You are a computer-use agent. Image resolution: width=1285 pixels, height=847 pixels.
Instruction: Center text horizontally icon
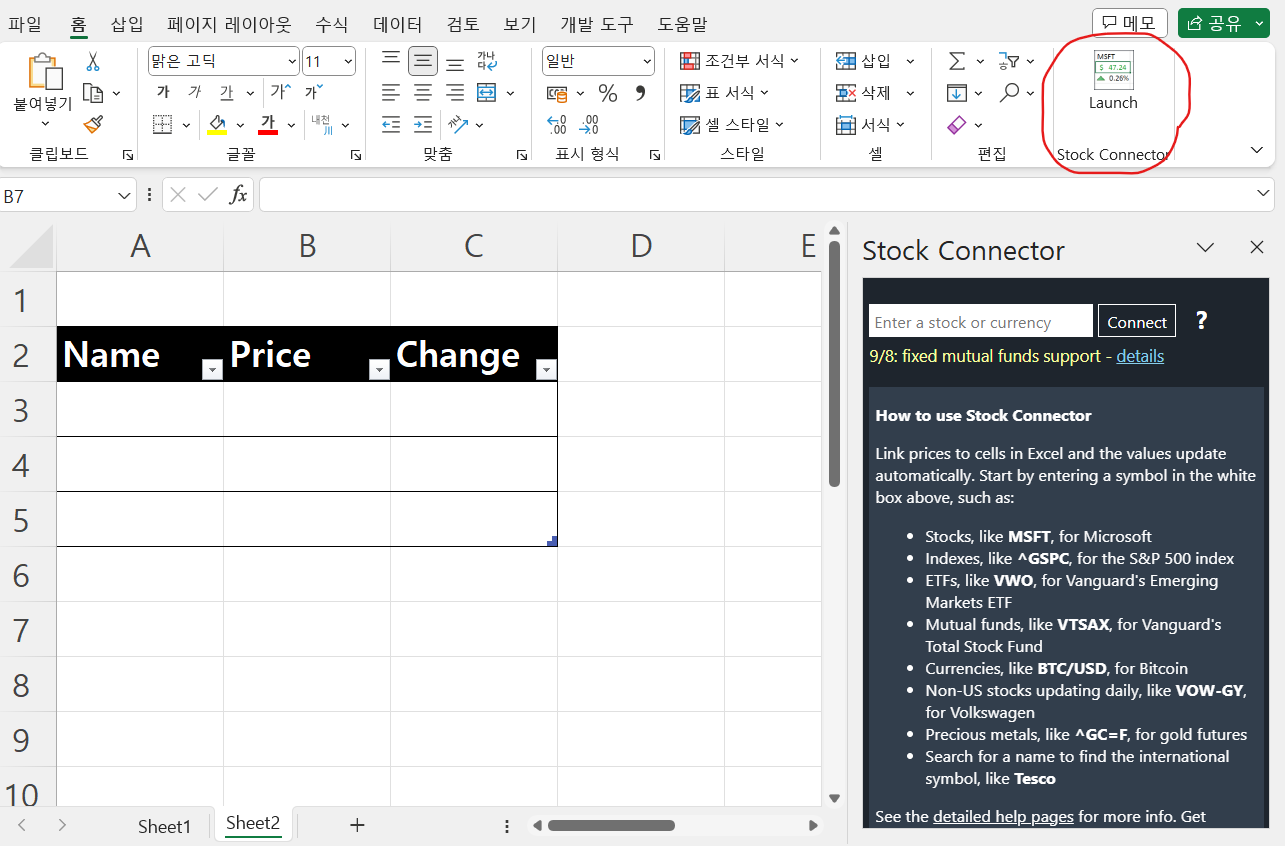point(423,93)
